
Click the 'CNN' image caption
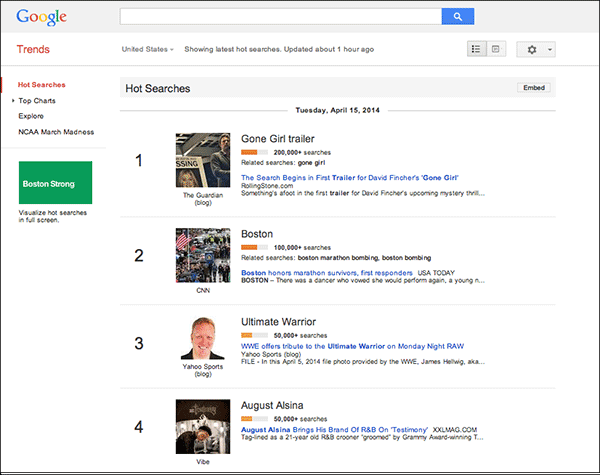click(x=203, y=291)
